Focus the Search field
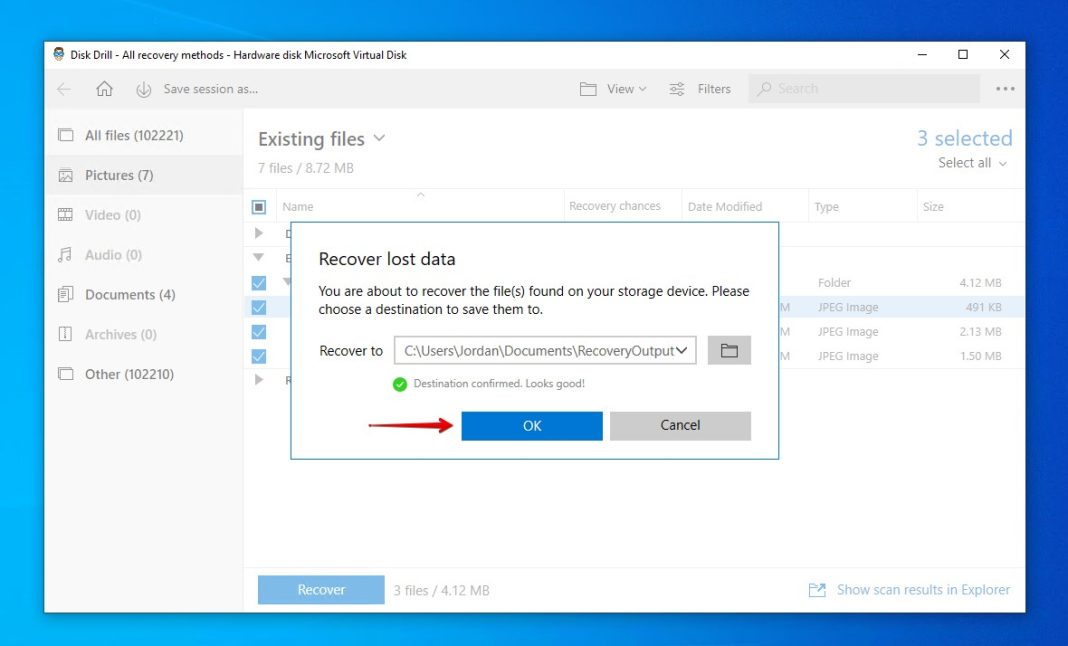 (864, 89)
